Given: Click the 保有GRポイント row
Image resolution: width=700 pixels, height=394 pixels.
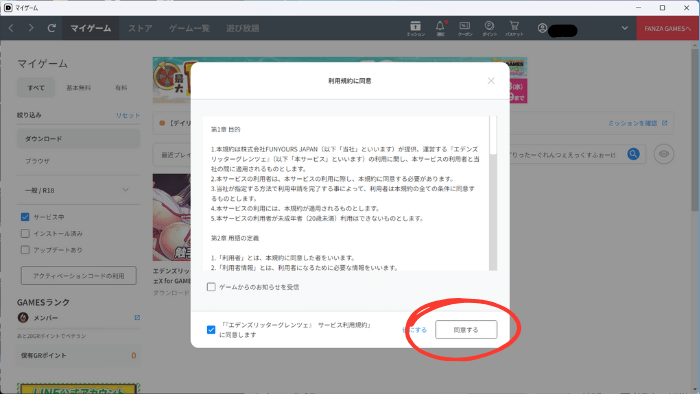Looking at the screenshot, I should tap(79, 356).
